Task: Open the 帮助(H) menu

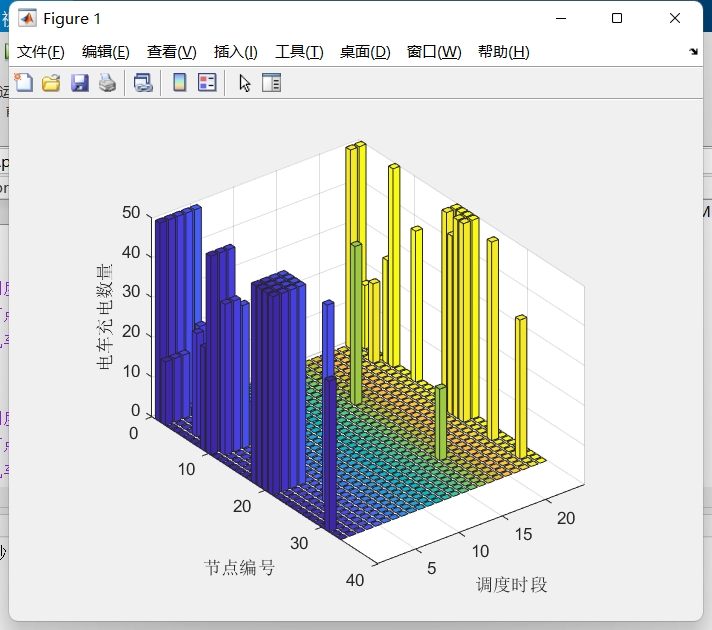Action: [504, 52]
